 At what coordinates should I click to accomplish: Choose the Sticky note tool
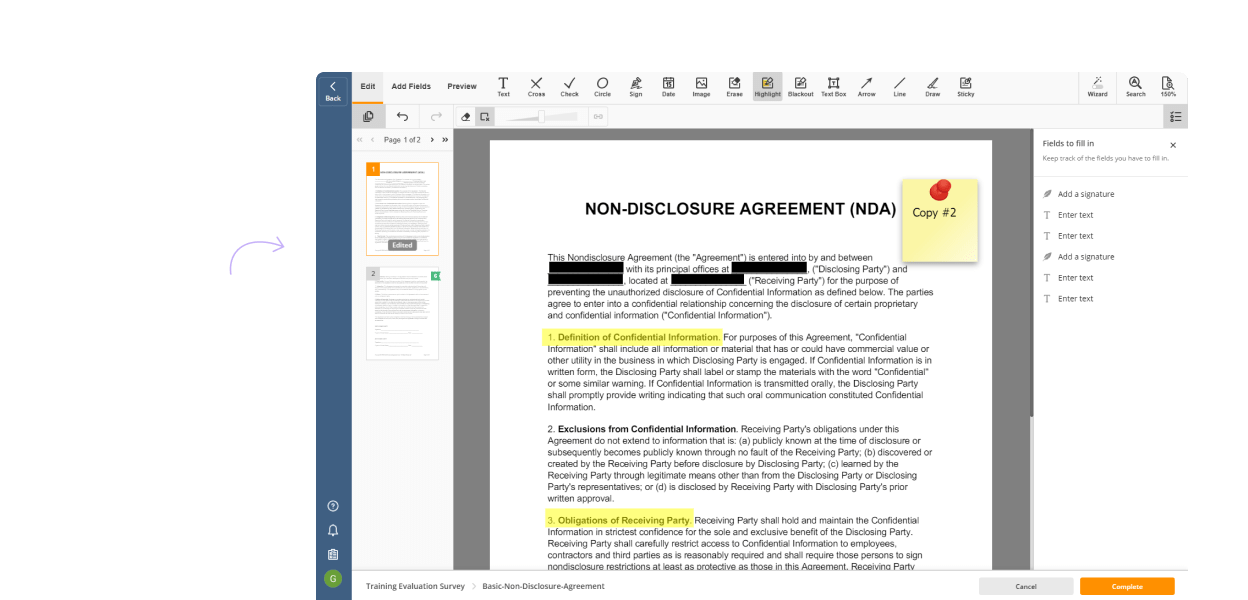[965, 87]
